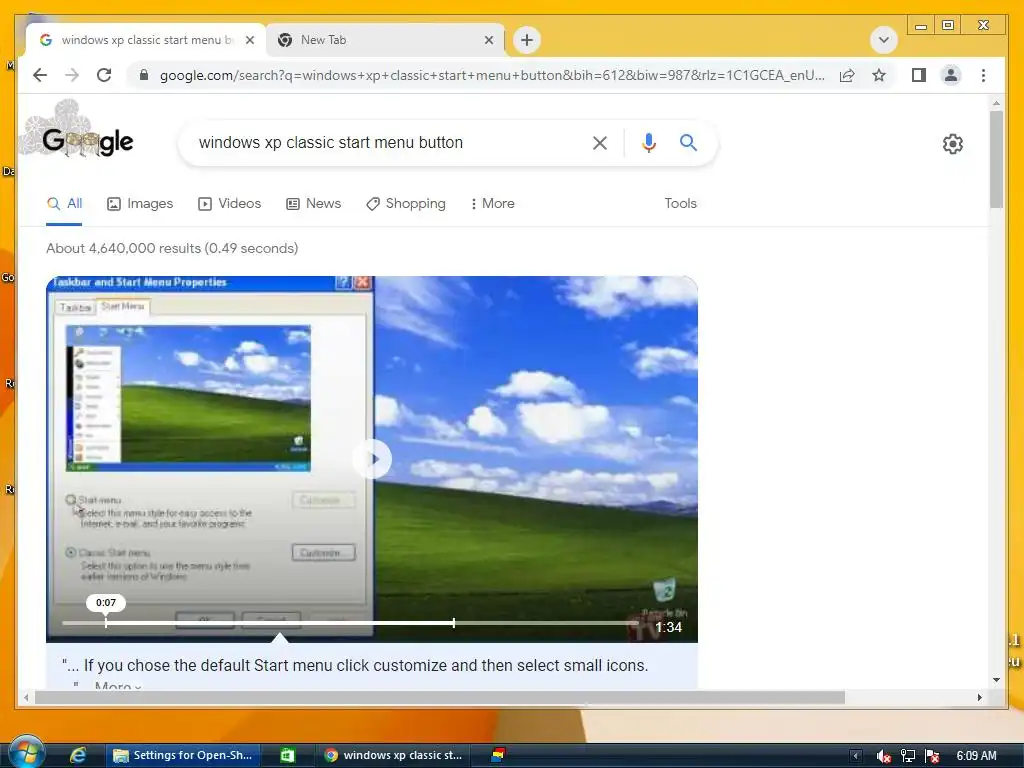Image resolution: width=1024 pixels, height=768 pixels.
Task: Add a new browser tab with plus
Action: [x=527, y=40]
